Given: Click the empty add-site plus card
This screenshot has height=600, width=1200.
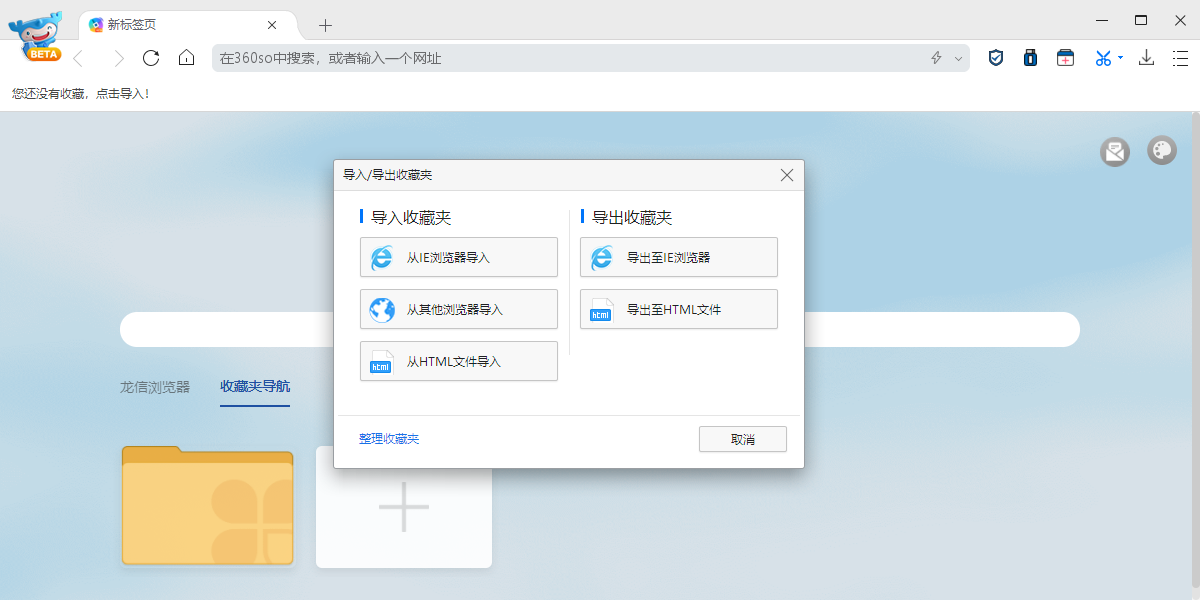Looking at the screenshot, I should tap(403, 507).
